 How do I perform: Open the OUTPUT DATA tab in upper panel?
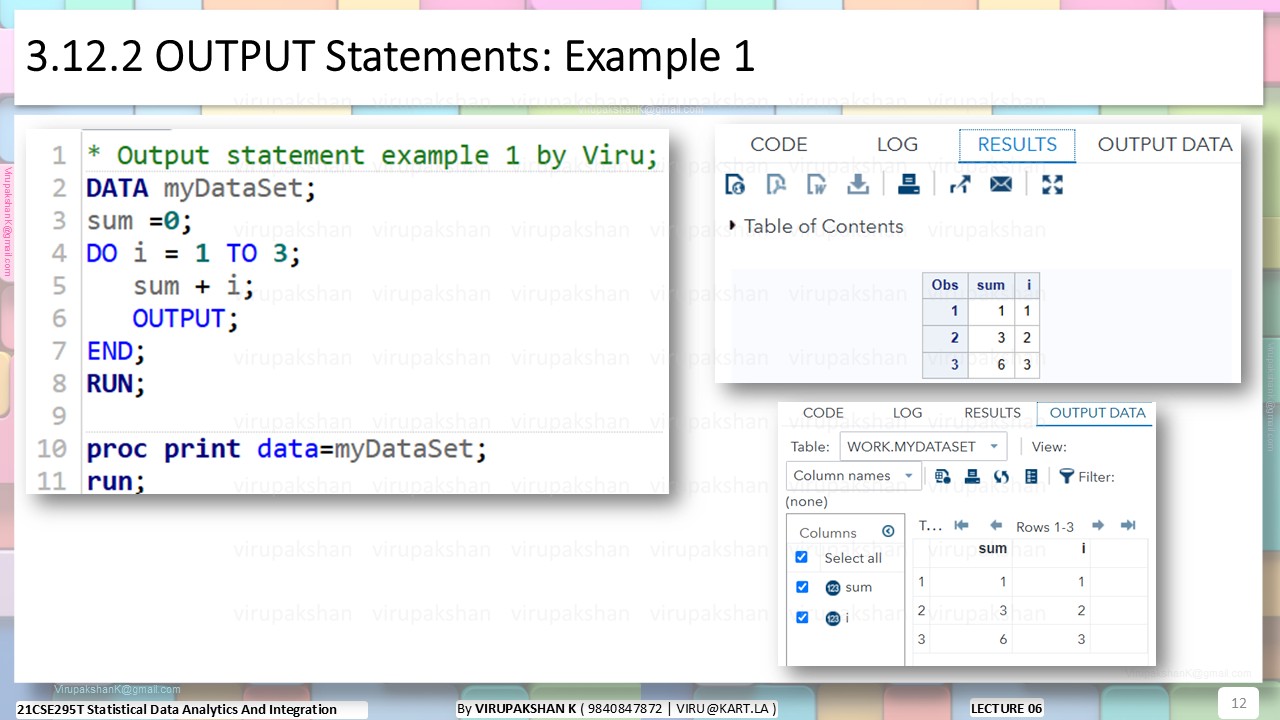tap(1165, 144)
